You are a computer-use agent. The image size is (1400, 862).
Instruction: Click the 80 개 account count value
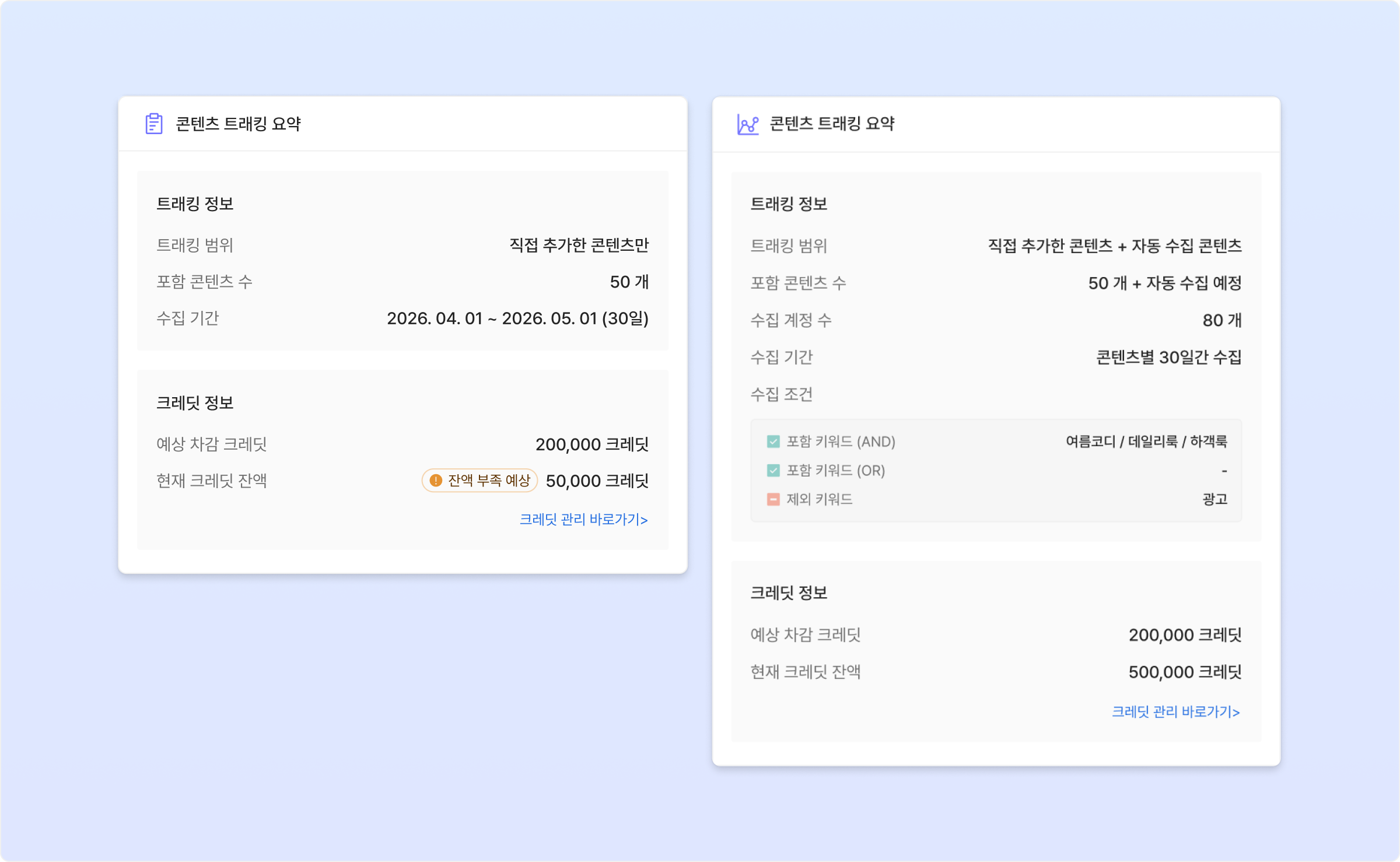tap(1222, 320)
